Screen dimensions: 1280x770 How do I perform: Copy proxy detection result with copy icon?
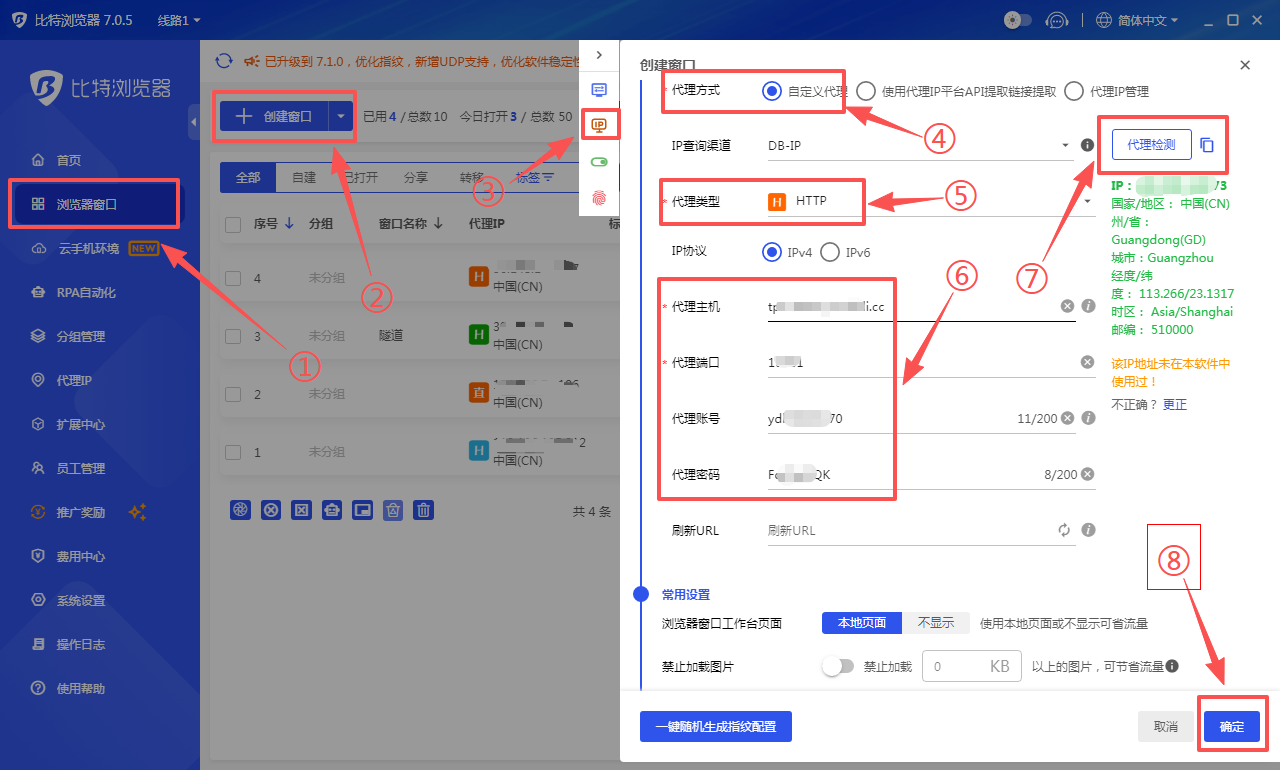coord(1207,144)
